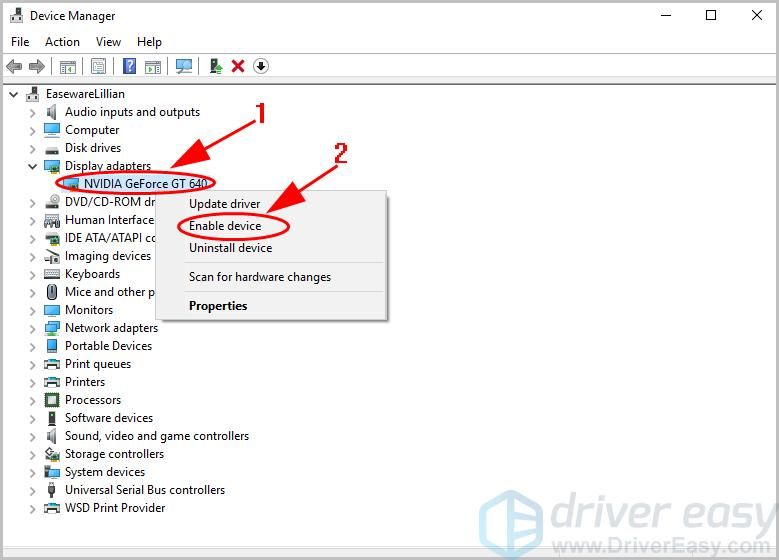Expand the Audio inputs and outputs node
779x560 pixels.
click(32, 112)
